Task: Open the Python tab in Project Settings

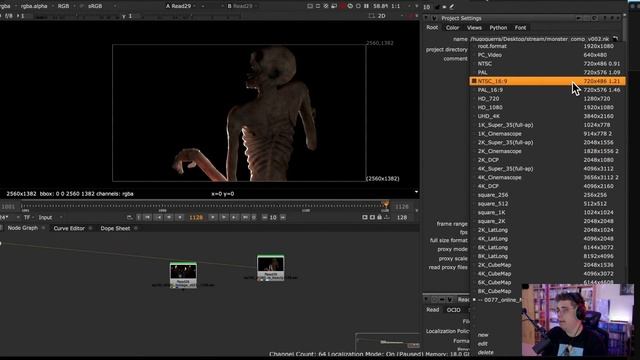Action: pos(498,28)
